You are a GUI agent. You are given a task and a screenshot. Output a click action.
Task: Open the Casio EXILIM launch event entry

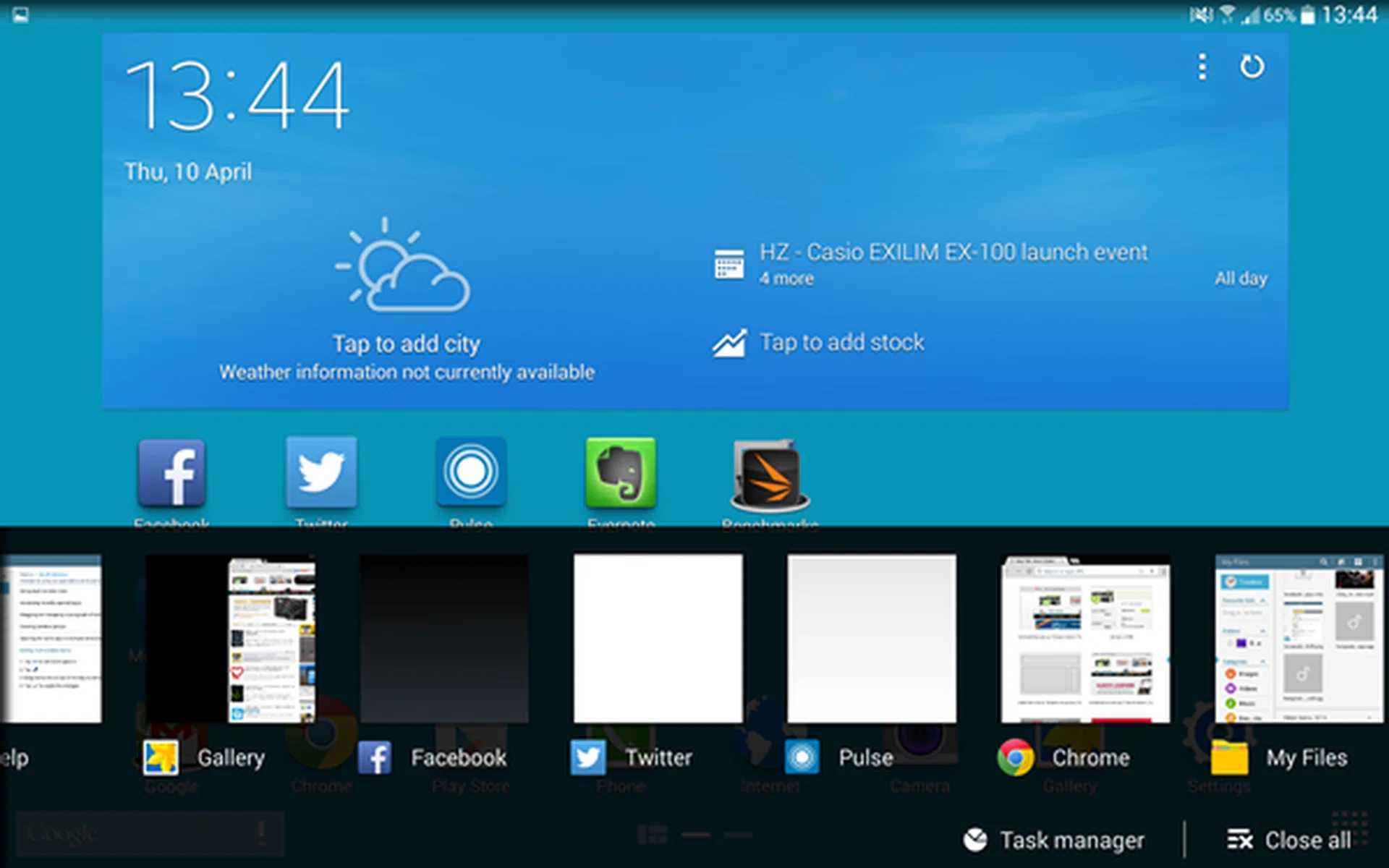click(953, 252)
